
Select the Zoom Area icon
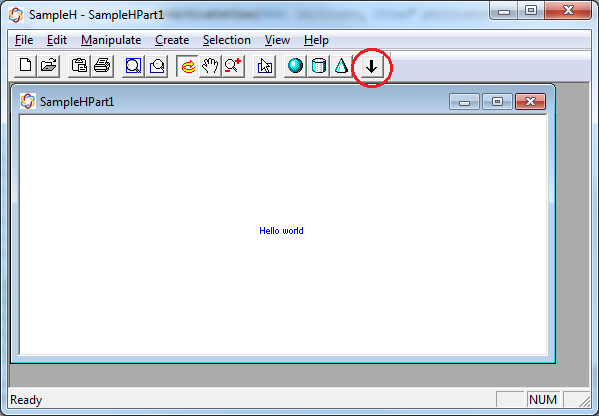coord(157,66)
